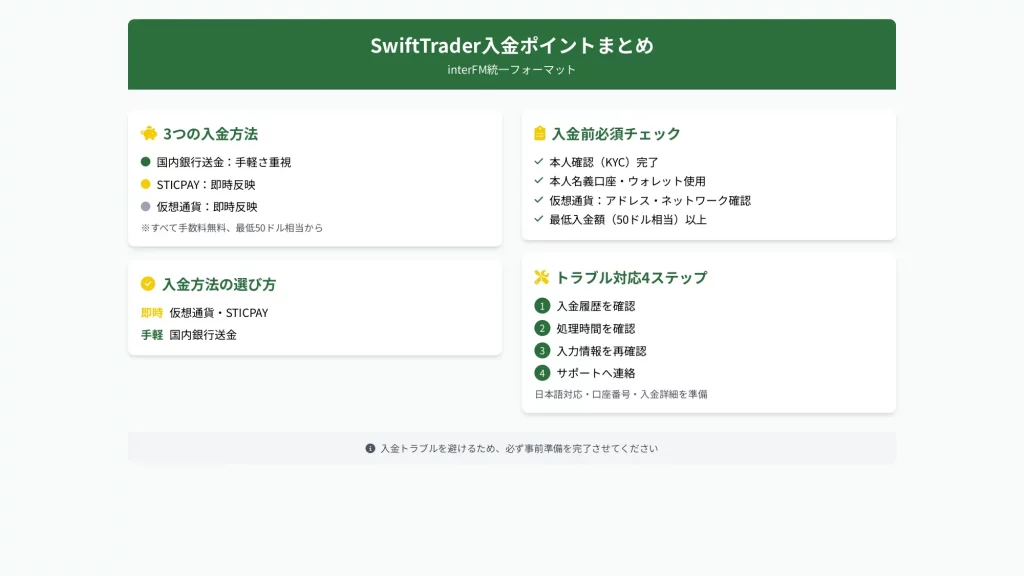
Task: Click the green dot beside 国内銀行送金
Action: (x=146, y=161)
